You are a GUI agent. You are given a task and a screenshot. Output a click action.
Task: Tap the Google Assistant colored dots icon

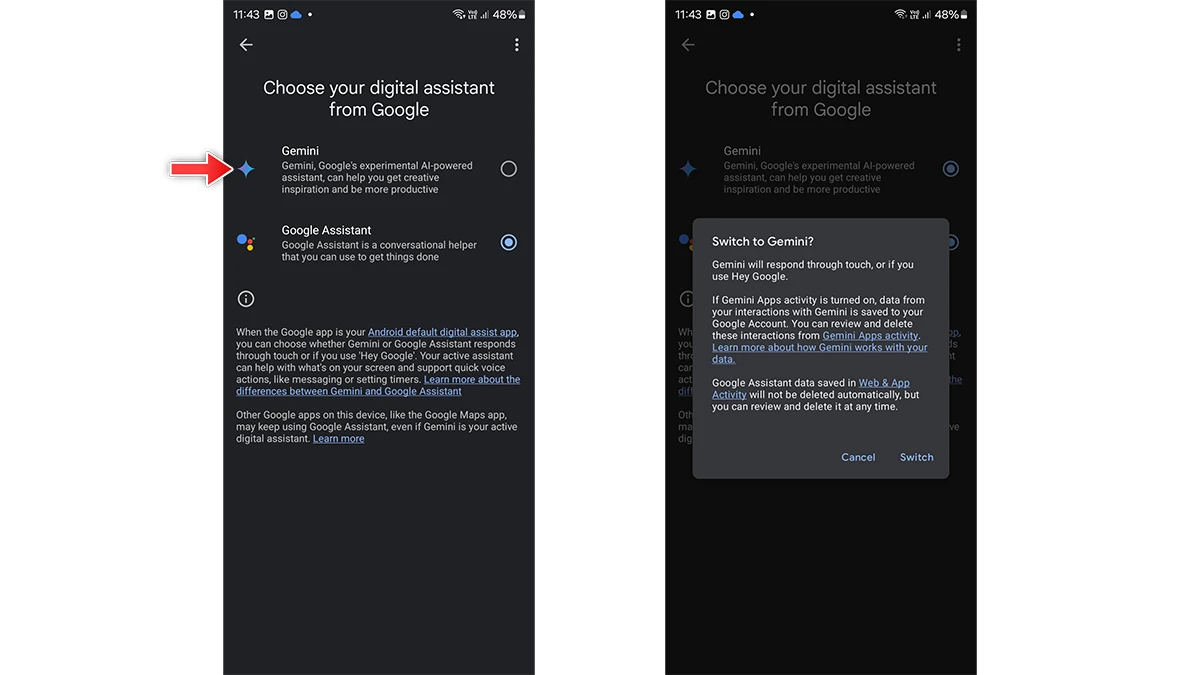[x=246, y=242]
